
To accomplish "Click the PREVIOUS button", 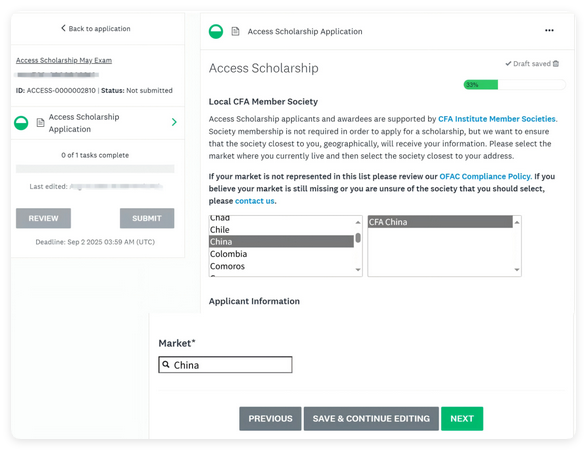I will click(x=270, y=419).
